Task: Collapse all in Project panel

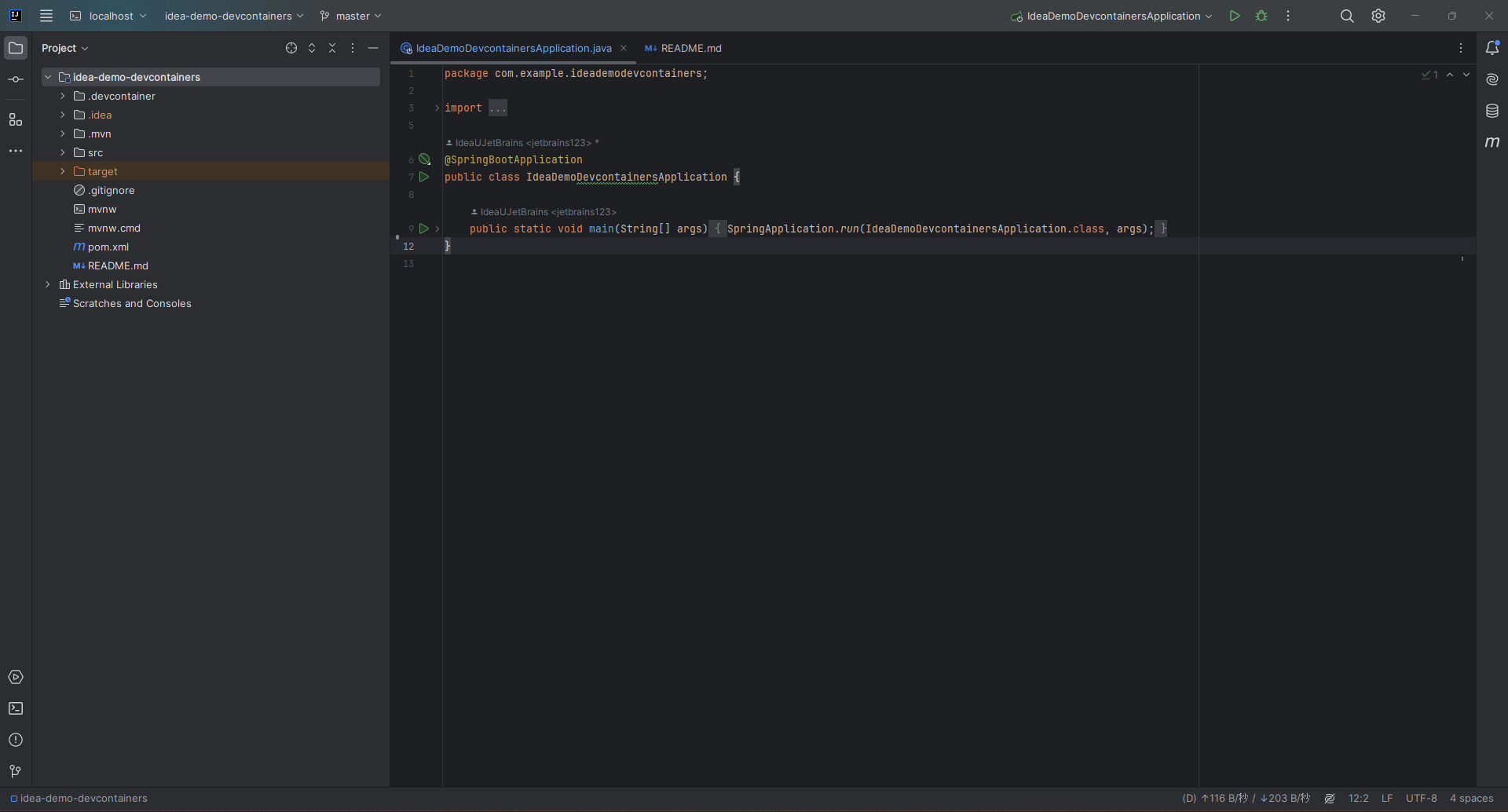Action: click(332, 48)
